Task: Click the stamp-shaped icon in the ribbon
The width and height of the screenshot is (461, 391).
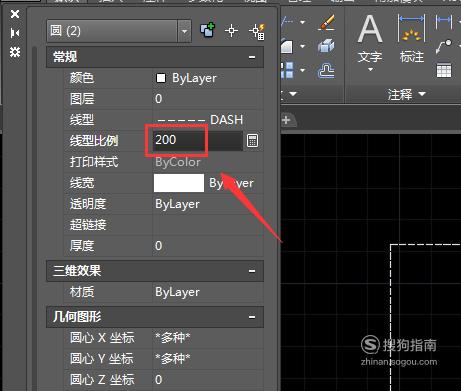Action: tap(326, 70)
